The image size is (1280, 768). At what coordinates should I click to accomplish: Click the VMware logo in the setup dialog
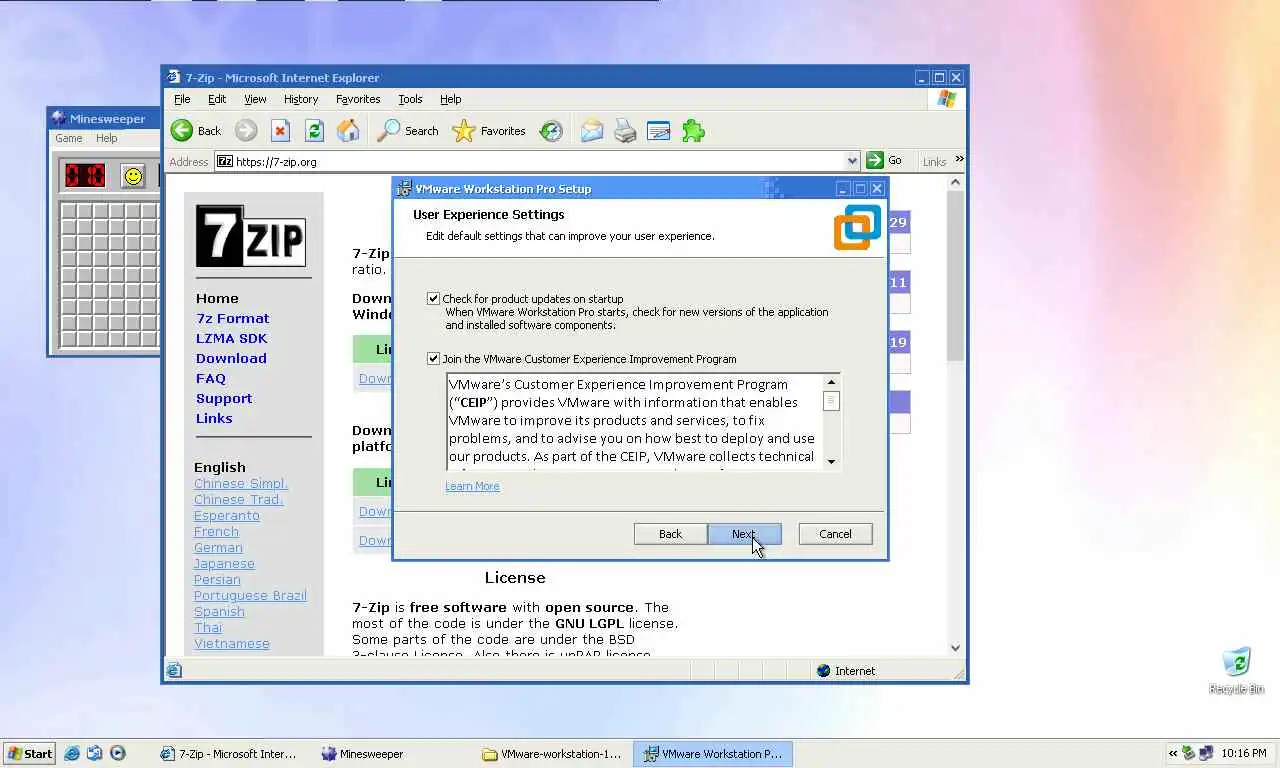tap(857, 227)
